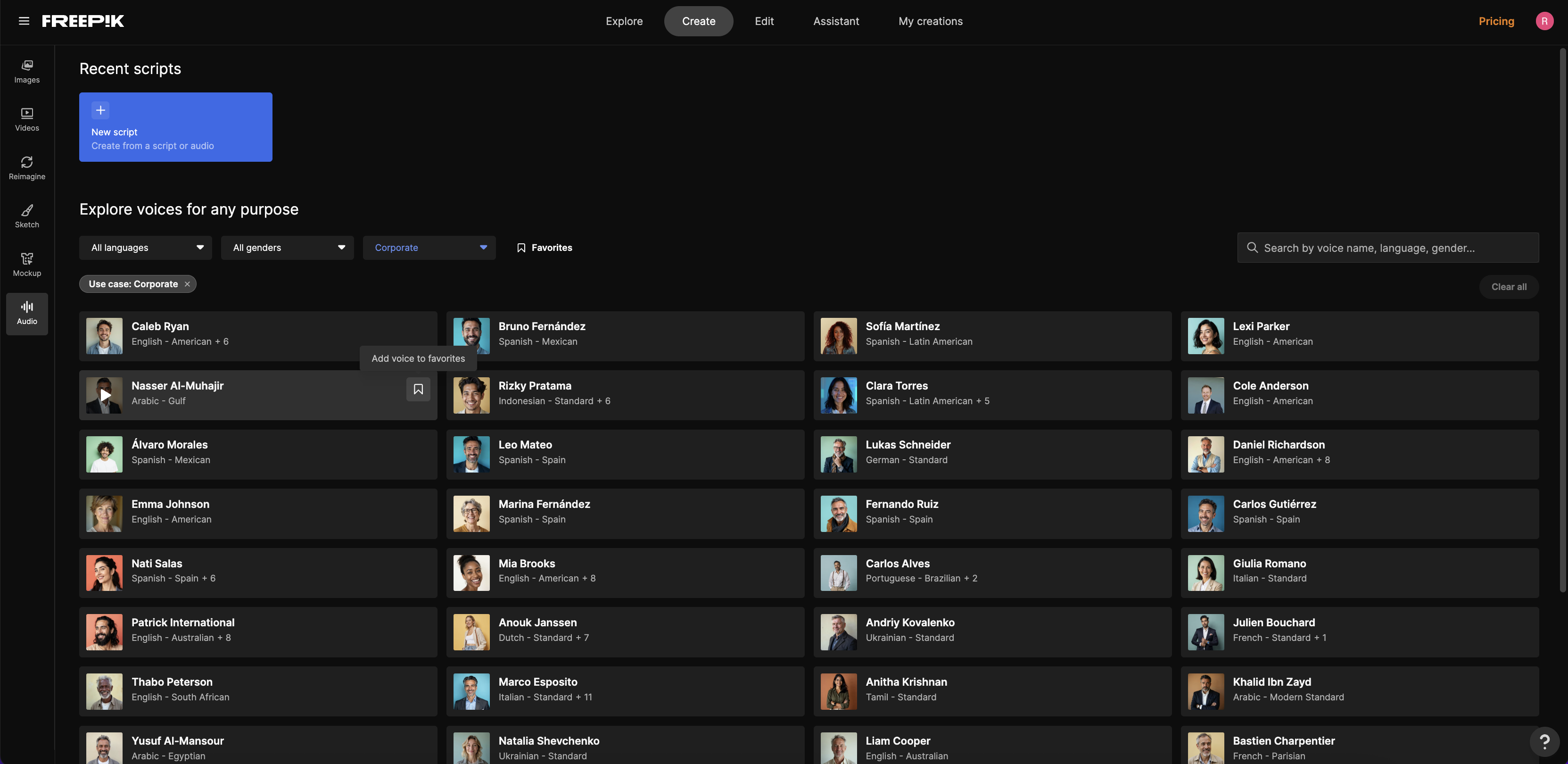The image size is (1568, 764).
Task: Go to My creations tab
Action: point(930,21)
